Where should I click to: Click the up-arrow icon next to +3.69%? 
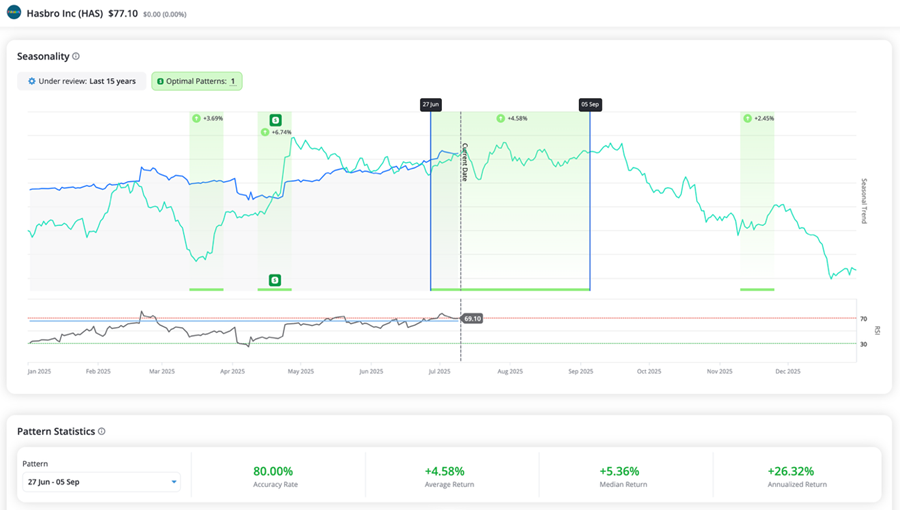(197, 118)
